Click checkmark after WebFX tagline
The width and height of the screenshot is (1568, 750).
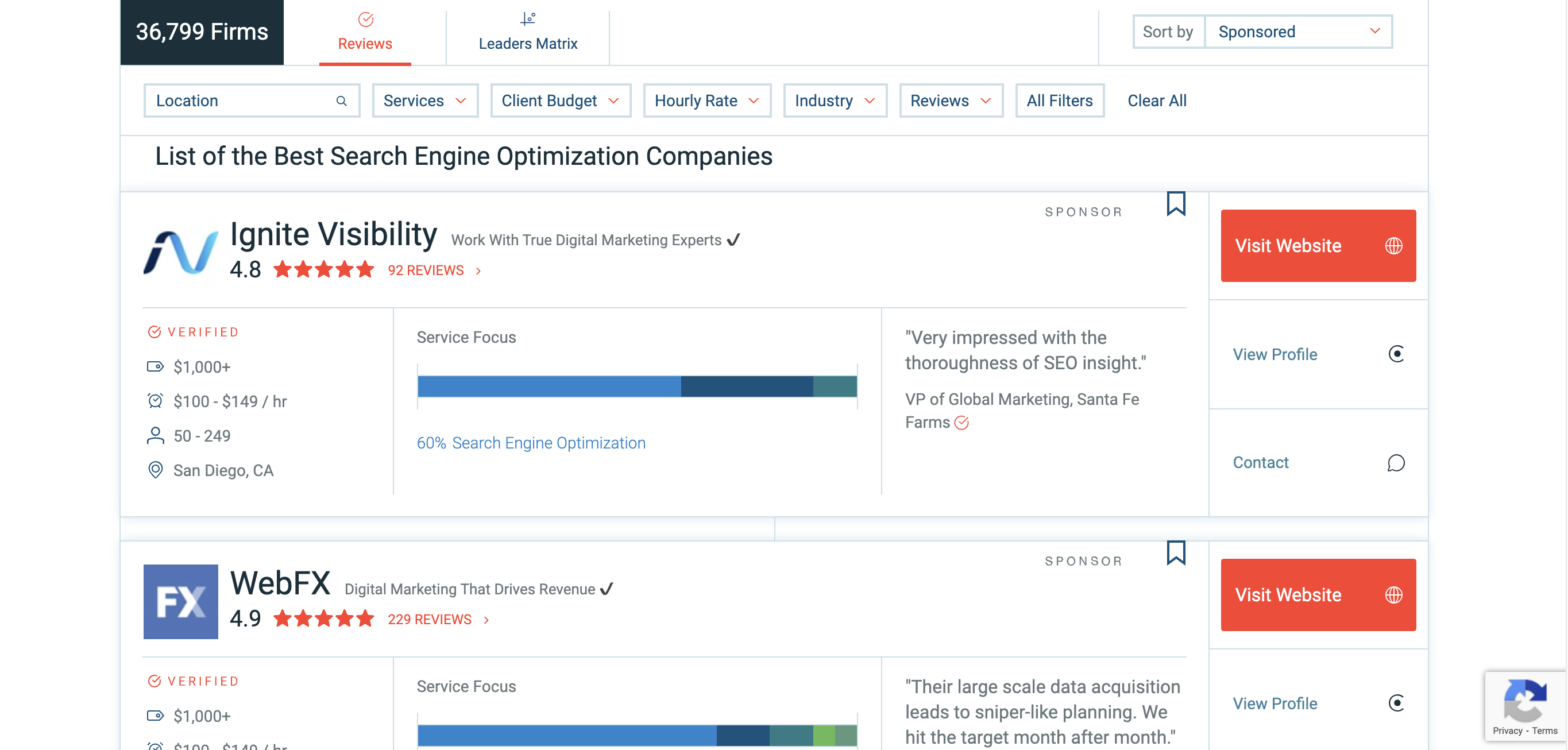[607, 589]
